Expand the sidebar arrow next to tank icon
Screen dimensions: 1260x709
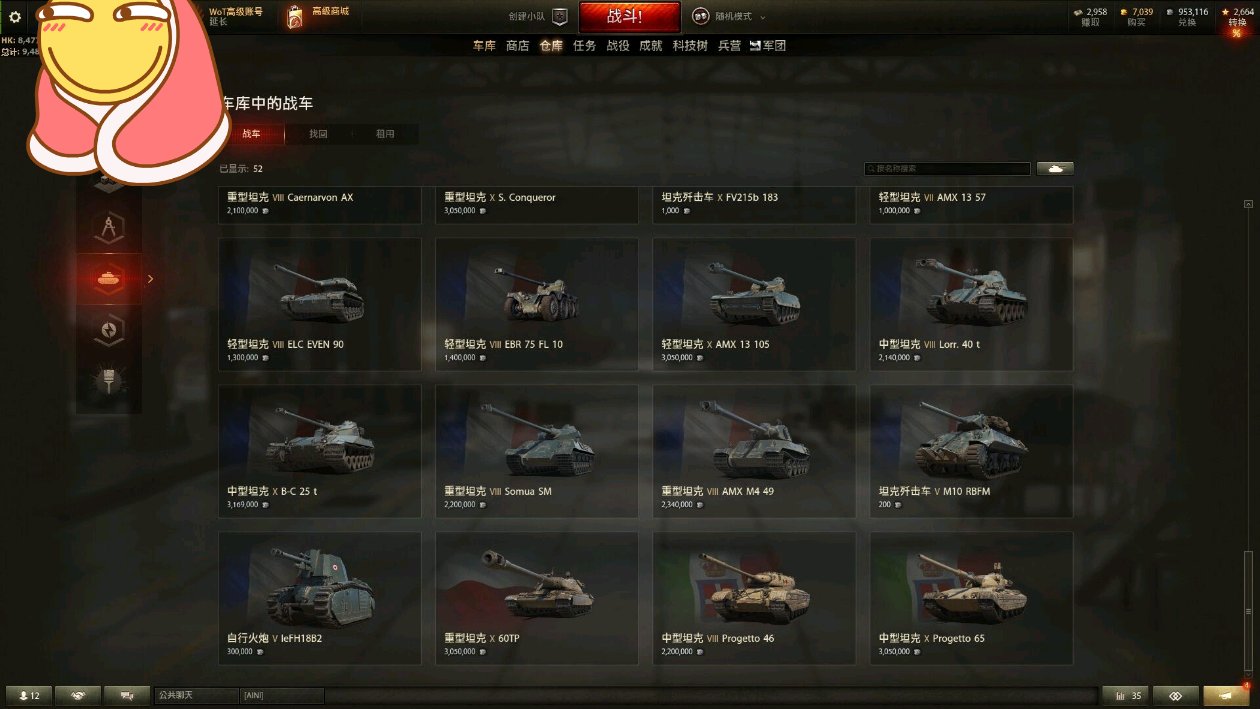(x=151, y=279)
